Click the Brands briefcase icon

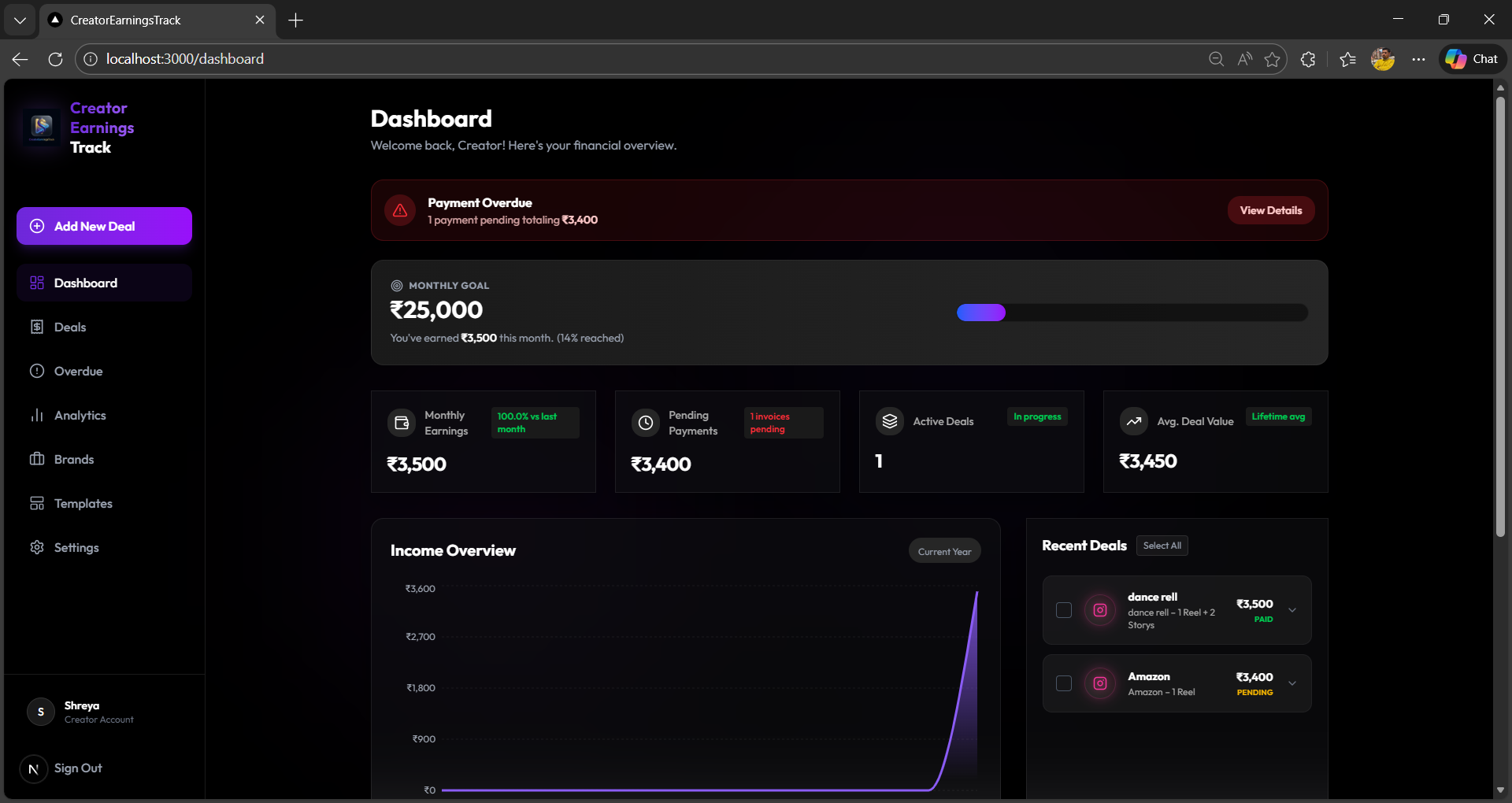[x=36, y=459]
